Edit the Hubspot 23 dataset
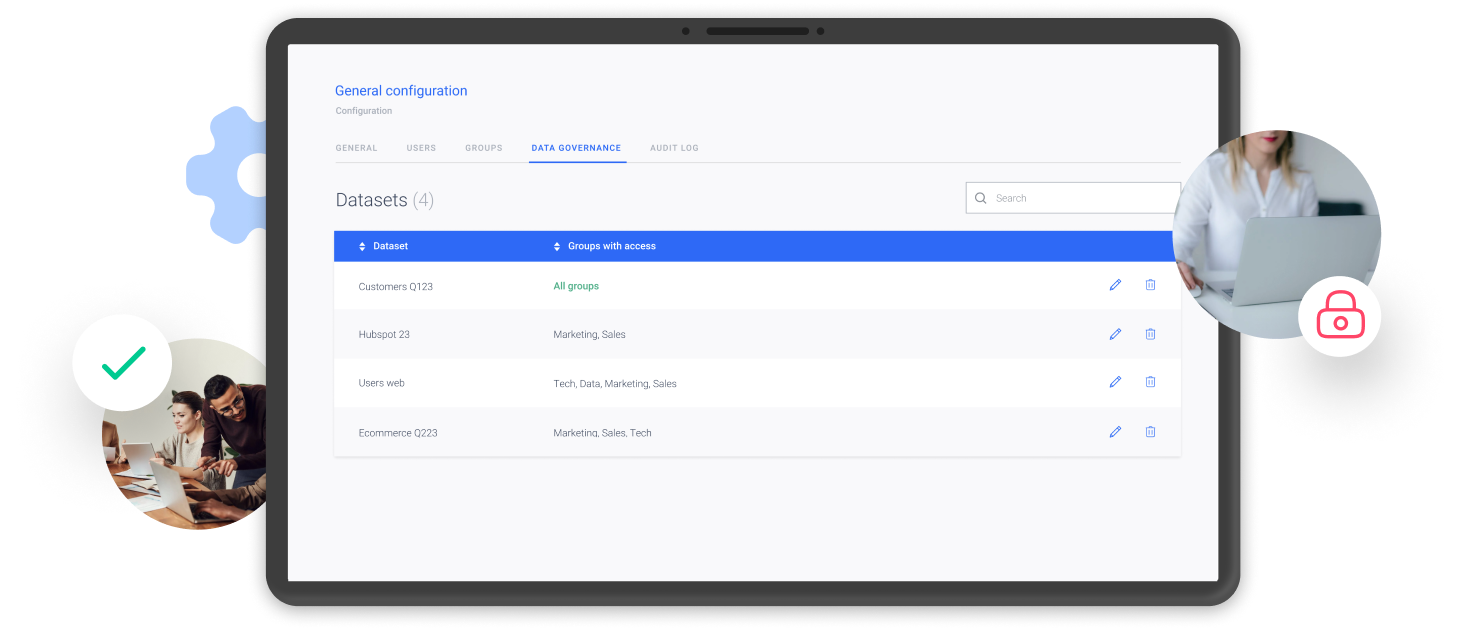The image size is (1458, 630). pyautogui.click(x=1115, y=334)
